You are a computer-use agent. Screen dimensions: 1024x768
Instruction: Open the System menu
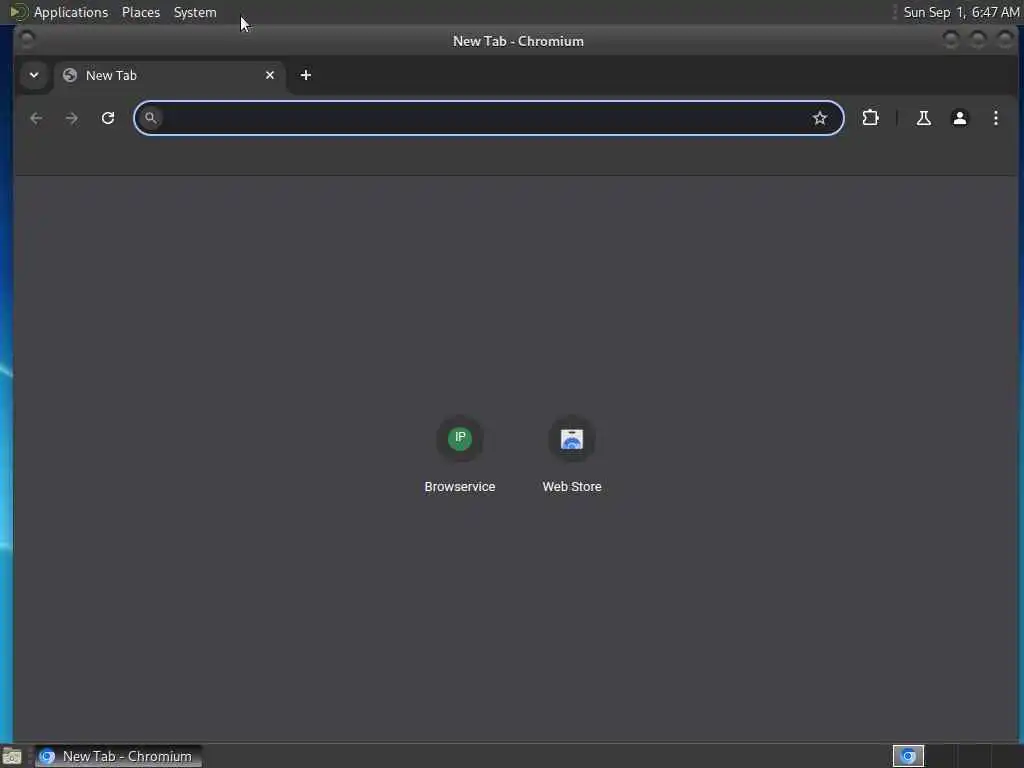(x=195, y=12)
